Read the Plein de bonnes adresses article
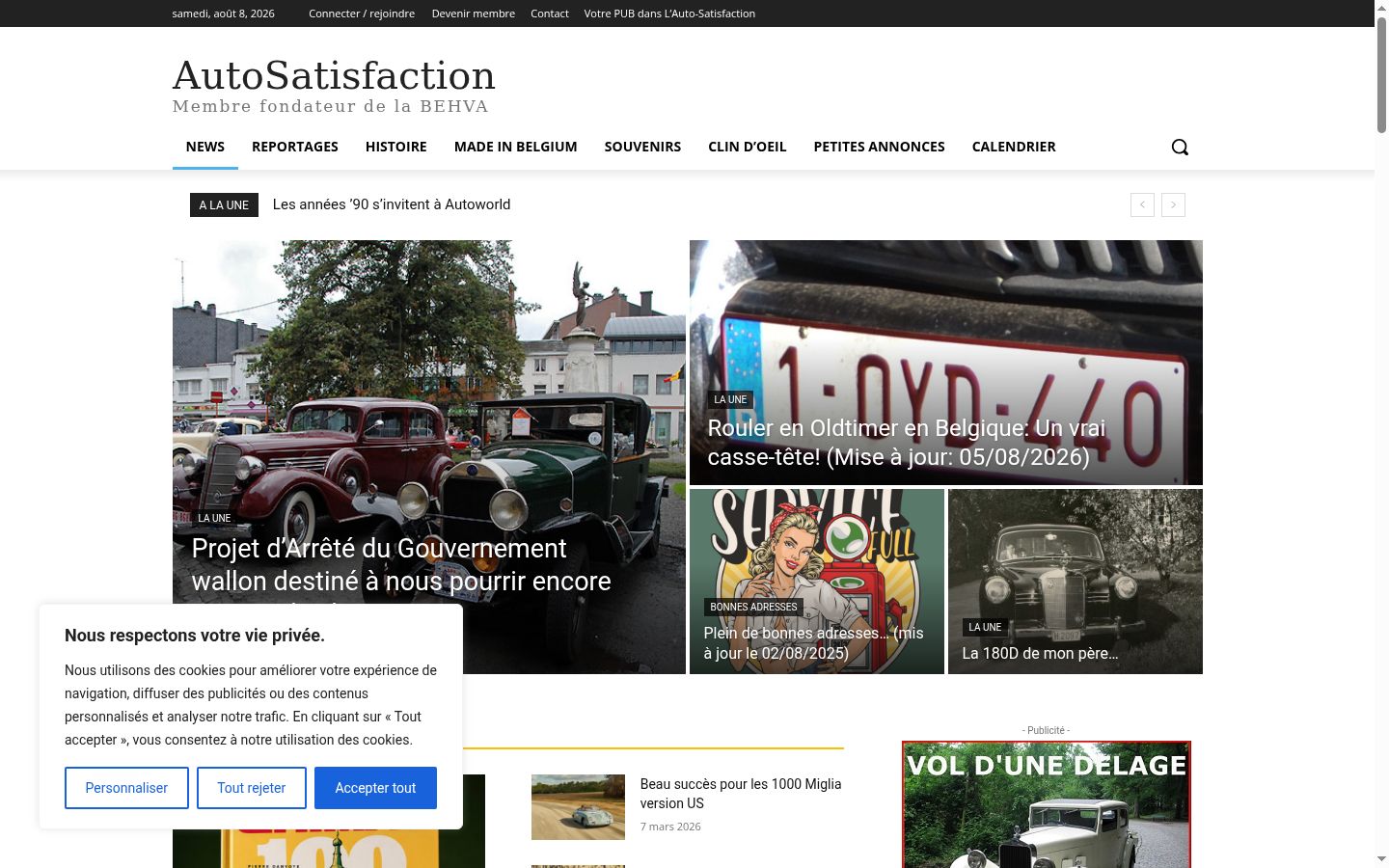The image size is (1389, 868). (814, 642)
